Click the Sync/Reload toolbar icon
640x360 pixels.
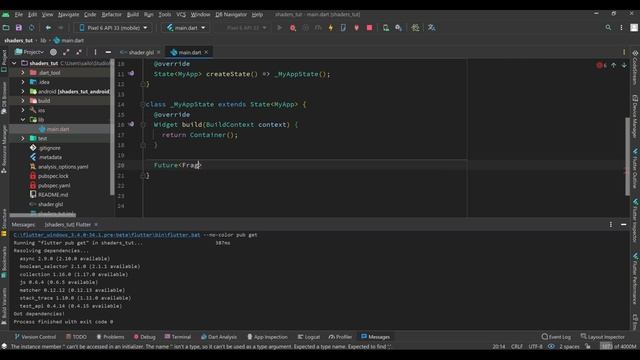[31, 28]
